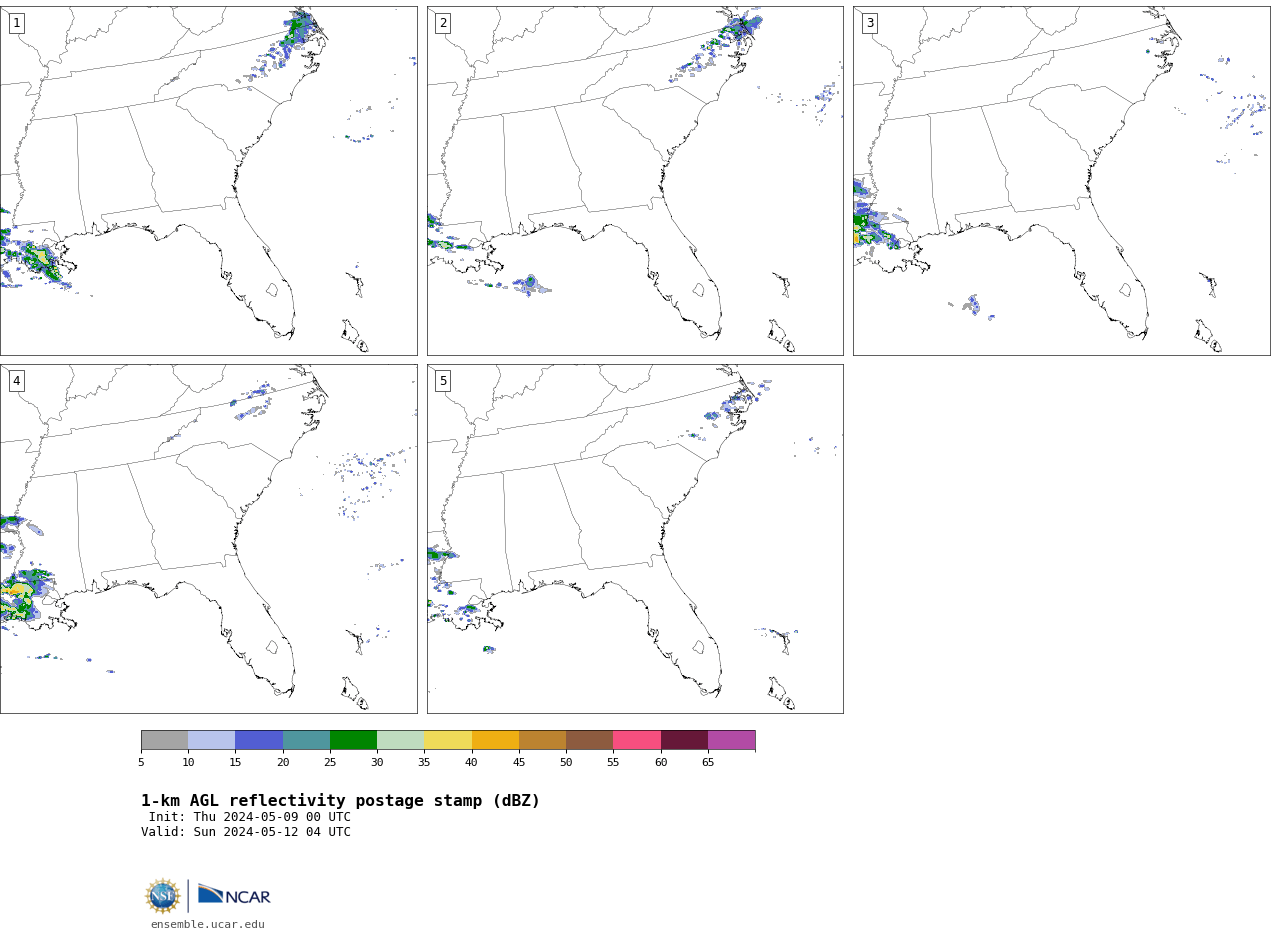Click the NSF logo icon

pyautogui.click(x=162, y=896)
